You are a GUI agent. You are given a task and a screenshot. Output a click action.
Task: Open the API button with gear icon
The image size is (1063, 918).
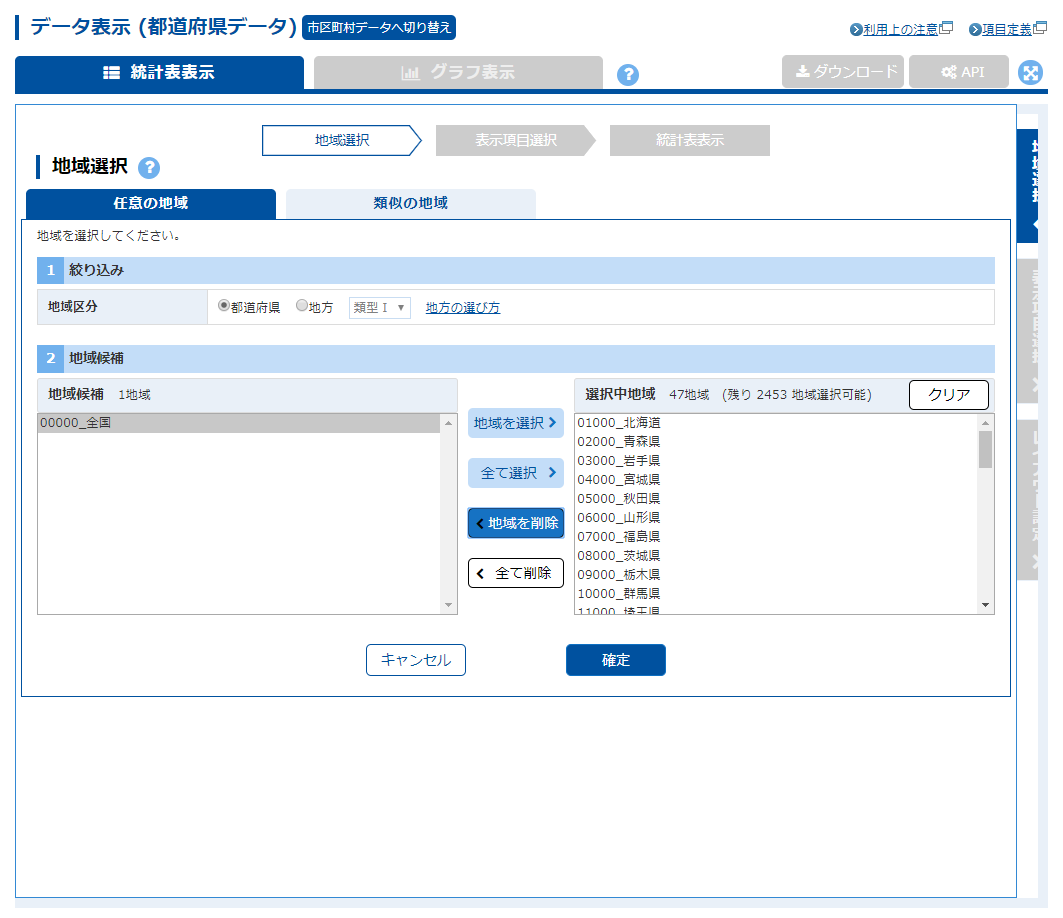click(958, 72)
